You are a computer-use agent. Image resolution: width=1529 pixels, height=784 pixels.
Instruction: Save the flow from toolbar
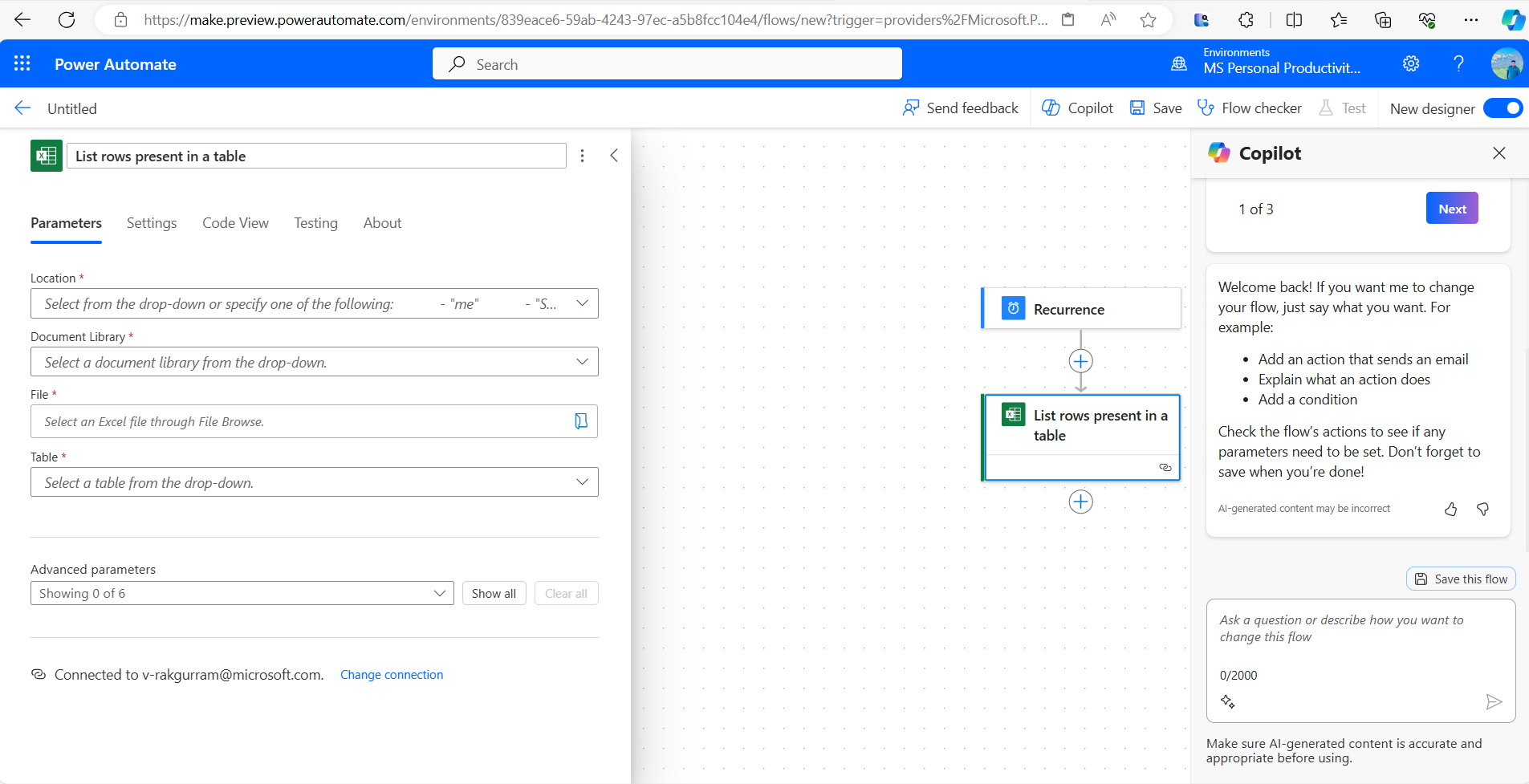click(1156, 108)
